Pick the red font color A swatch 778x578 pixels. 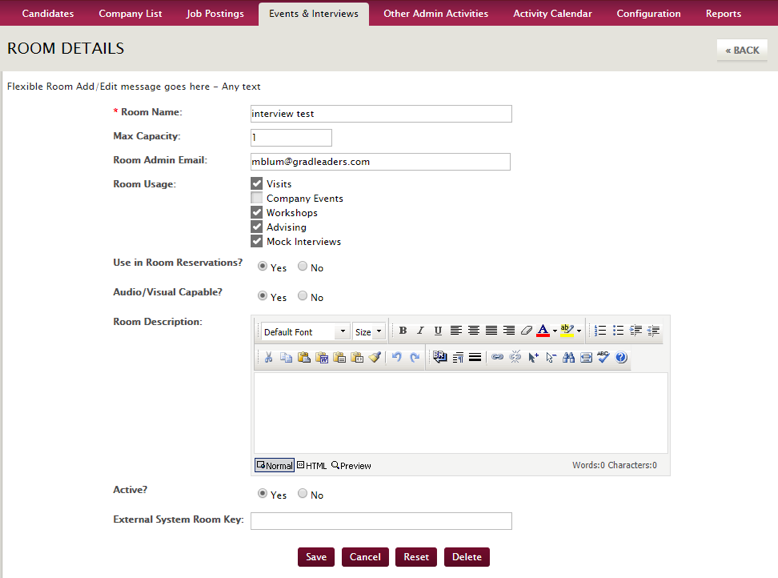(543, 331)
